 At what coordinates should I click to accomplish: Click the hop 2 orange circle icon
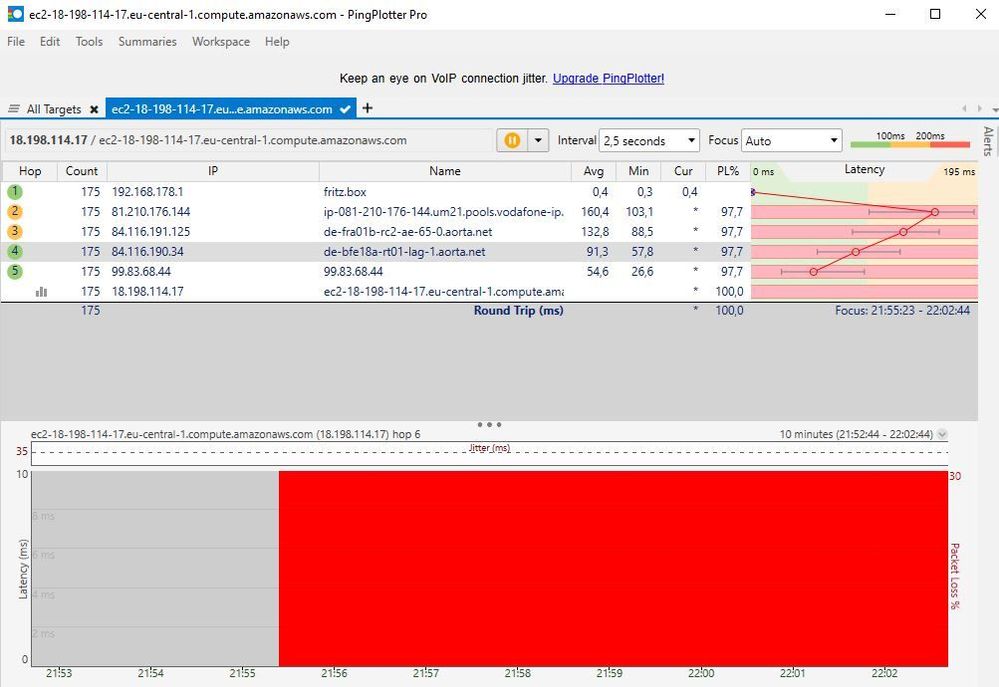[x=15, y=212]
